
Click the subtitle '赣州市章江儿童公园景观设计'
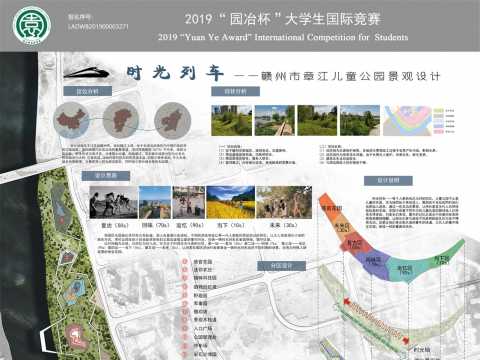coord(350,76)
